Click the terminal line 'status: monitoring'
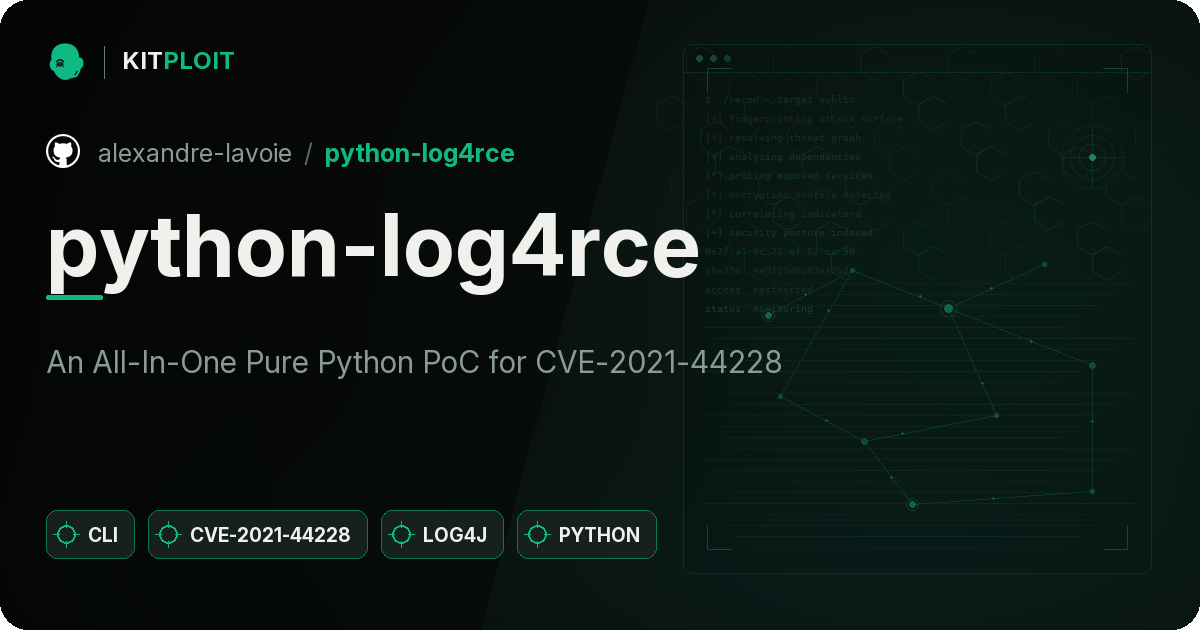 (759, 309)
